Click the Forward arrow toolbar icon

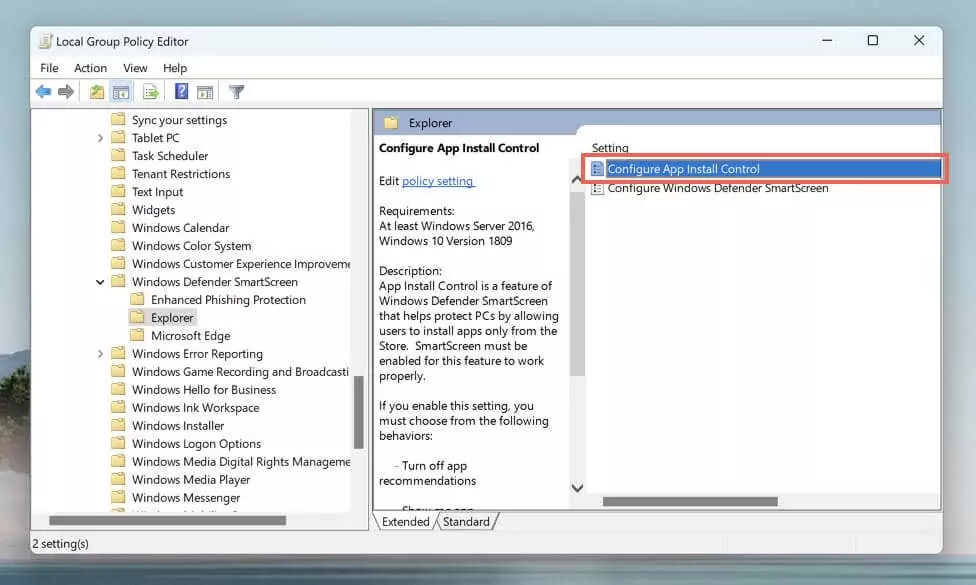click(x=65, y=92)
